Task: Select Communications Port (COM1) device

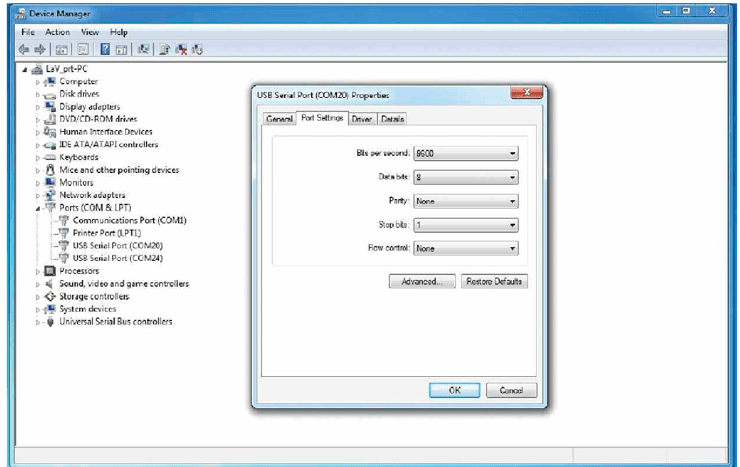Action: coord(129,220)
